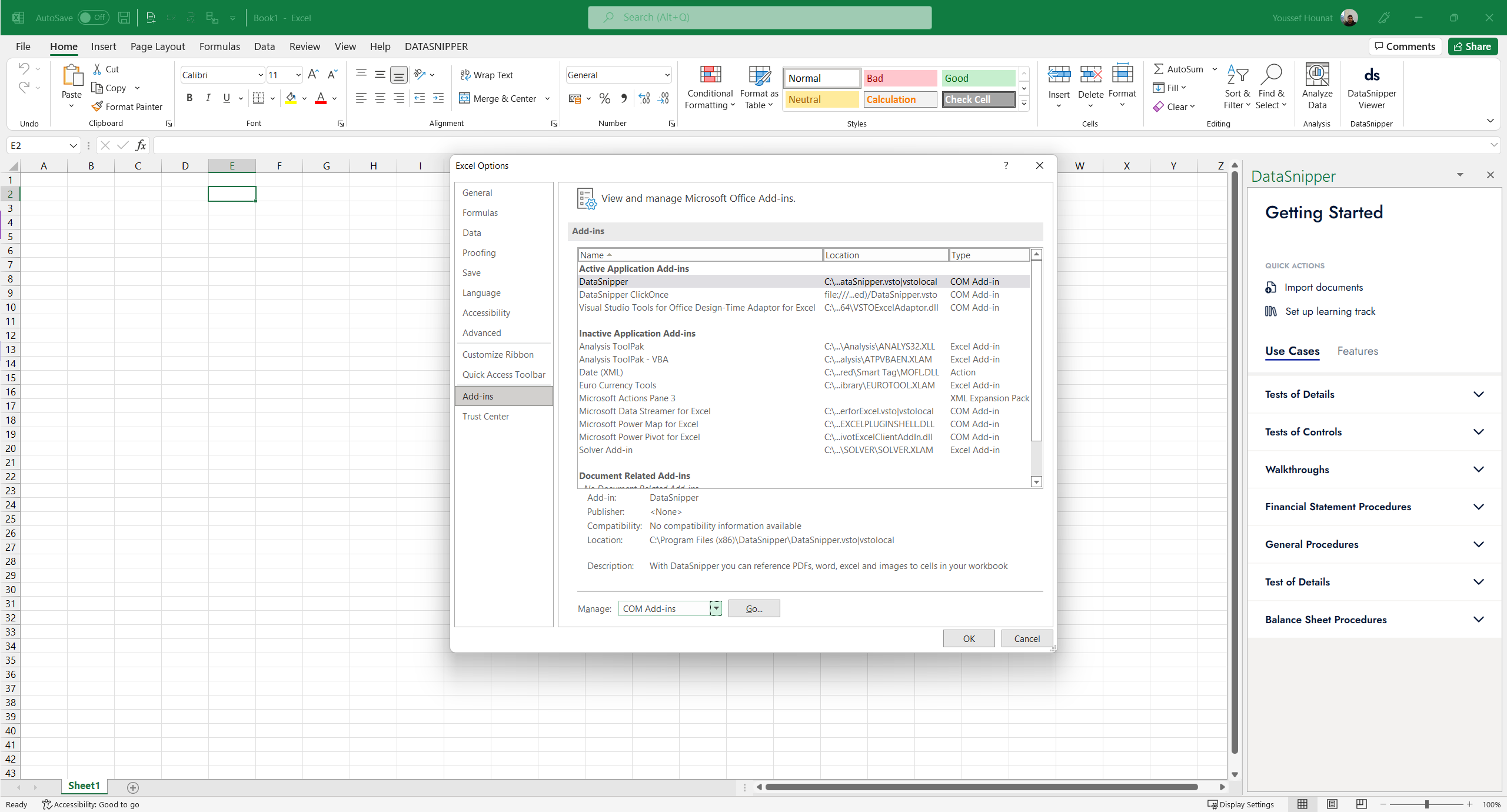Expand the Tests of Controls section
The width and height of the screenshot is (1507, 812).
point(1373,431)
